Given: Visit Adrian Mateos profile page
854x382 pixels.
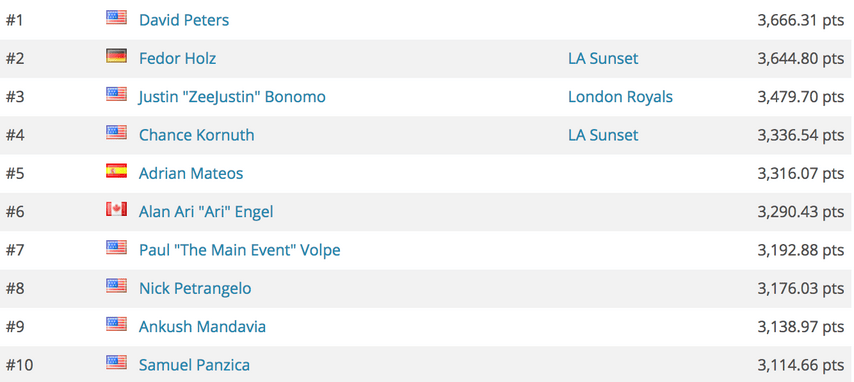Looking at the screenshot, I should [x=191, y=173].
